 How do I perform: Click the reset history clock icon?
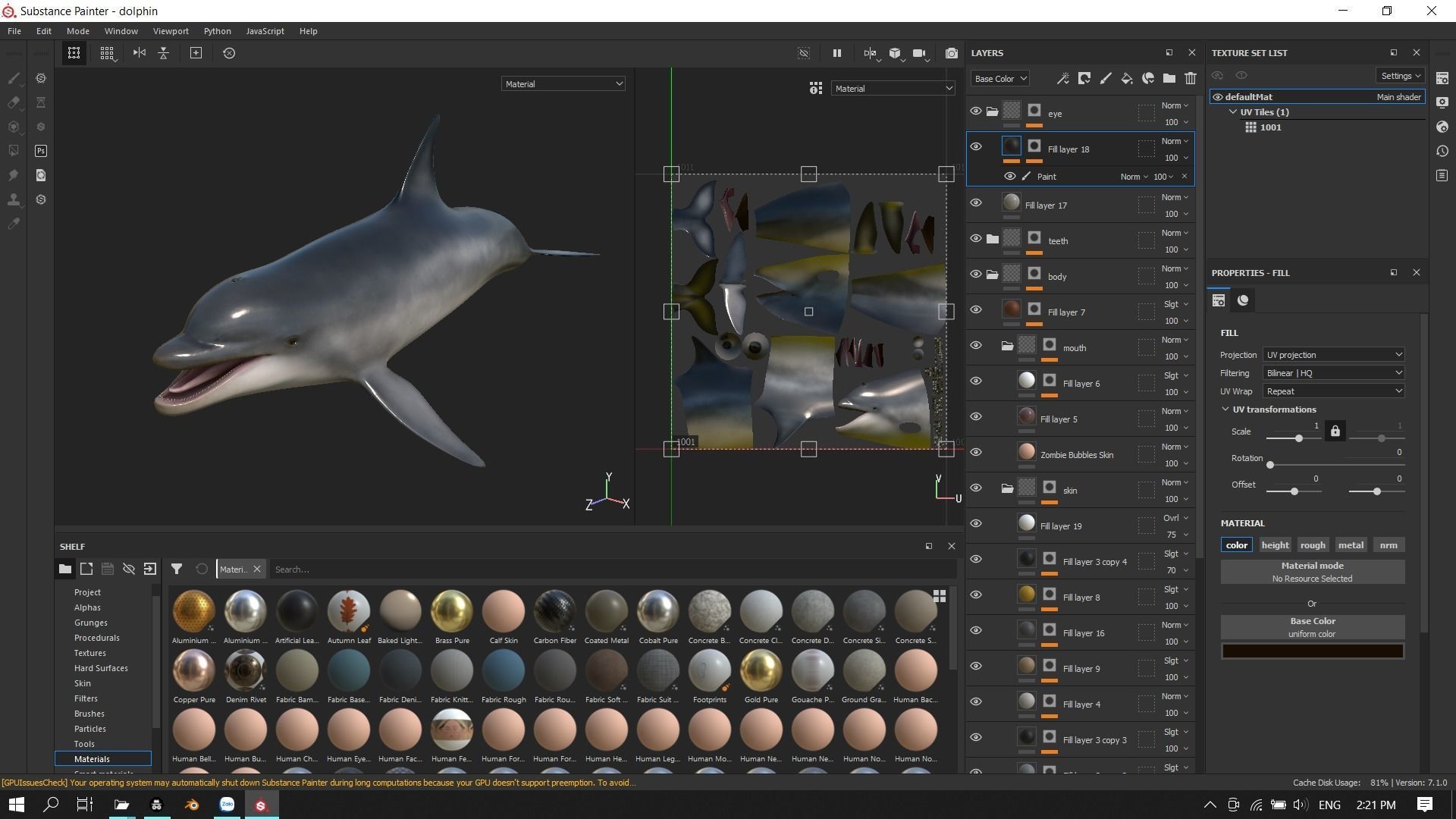coord(229,53)
